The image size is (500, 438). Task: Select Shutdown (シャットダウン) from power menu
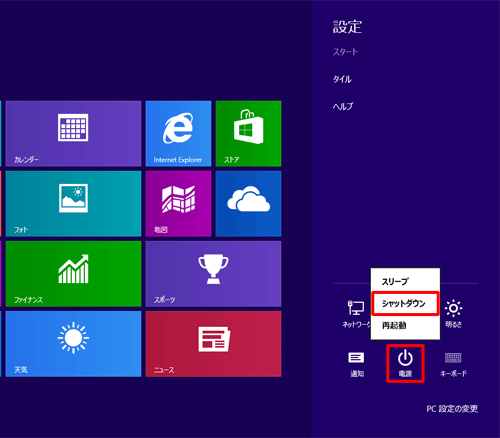click(x=405, y=303)
